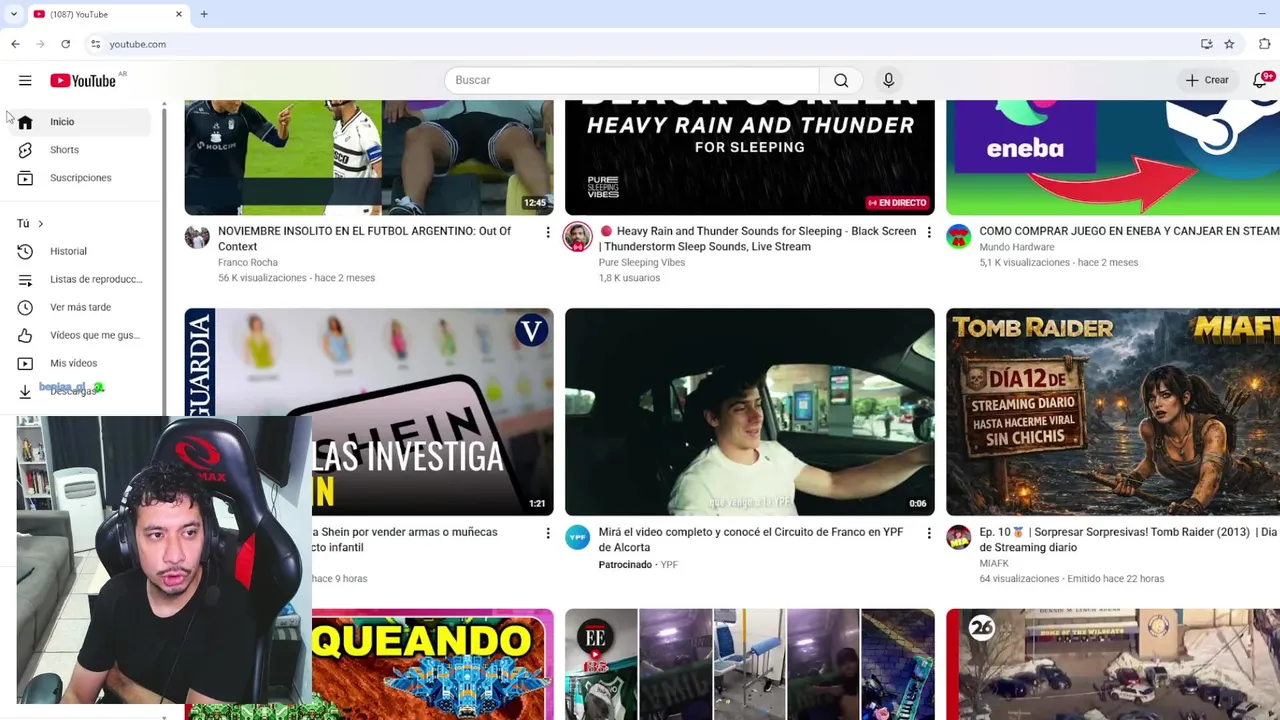Close the (1087) YouTube tab
This screenshot has width=1280, height=720.
tap(179, 14)
